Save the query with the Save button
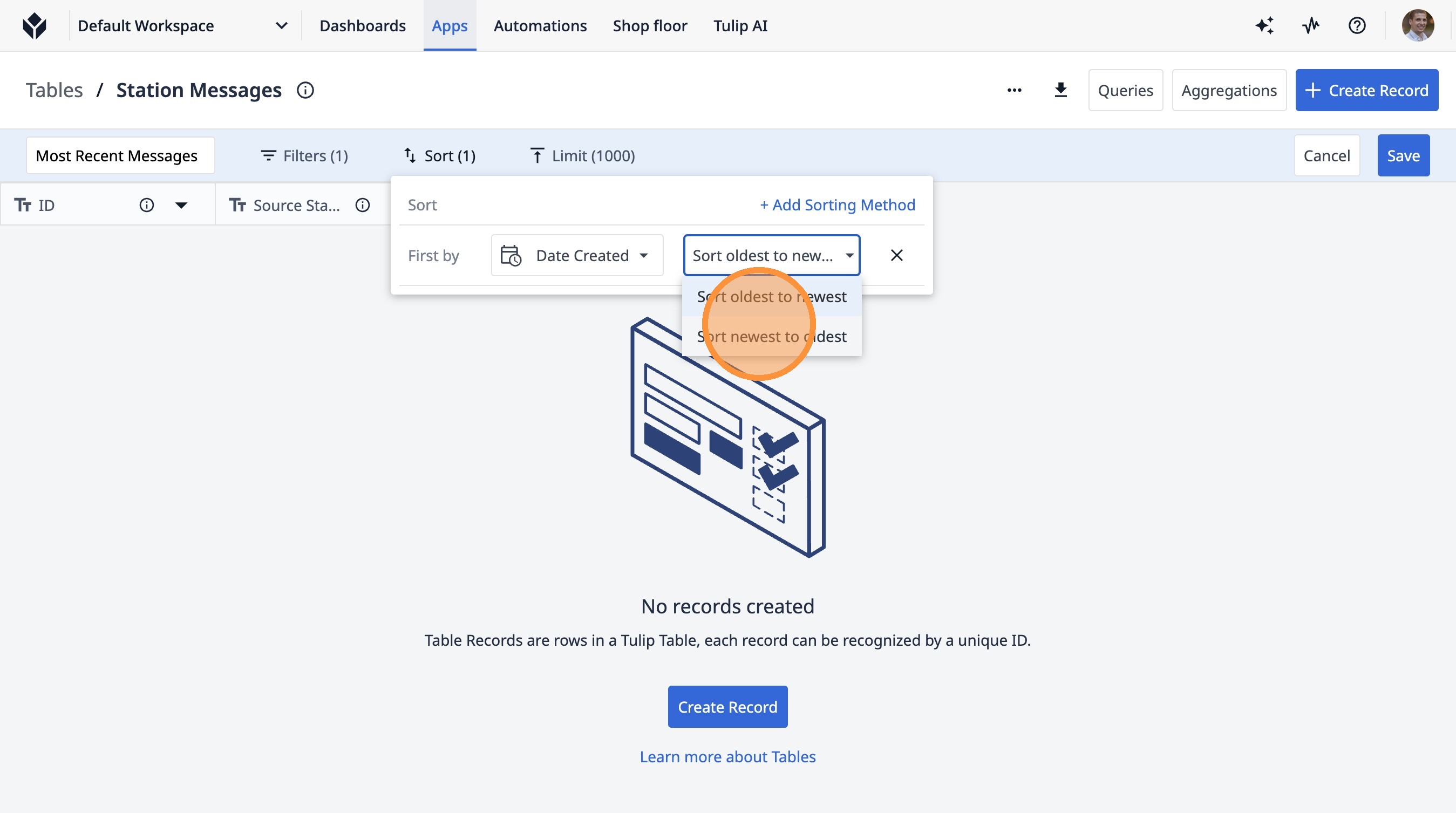This screenshot has width=1456, height=813. pyautogui.click(x=1403, y=156)
